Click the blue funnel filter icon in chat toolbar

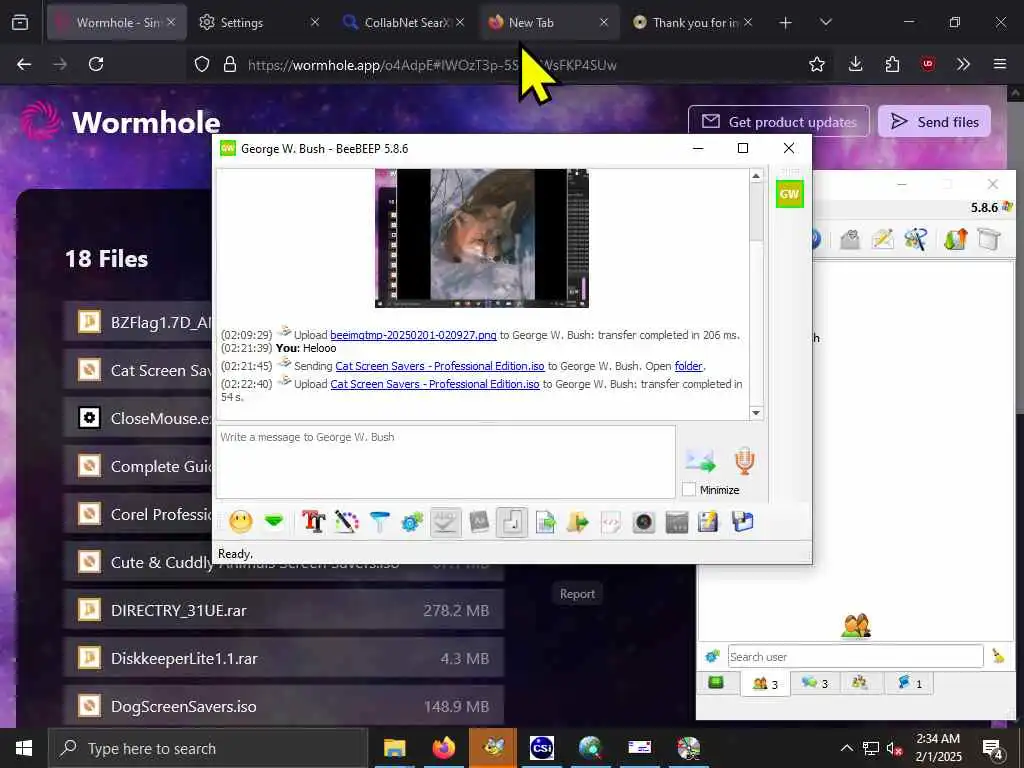[379, 522]
